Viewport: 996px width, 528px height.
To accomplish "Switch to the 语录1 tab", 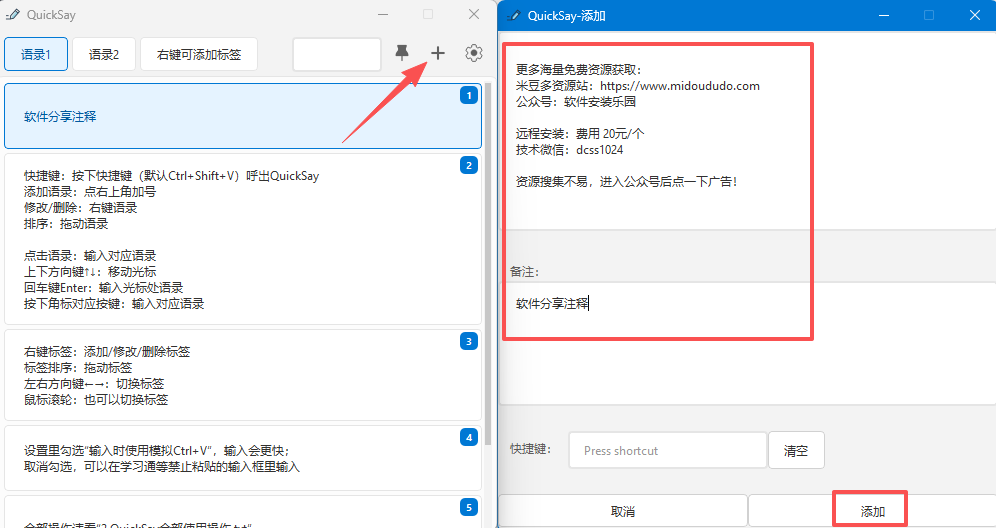I will [36, 54].
